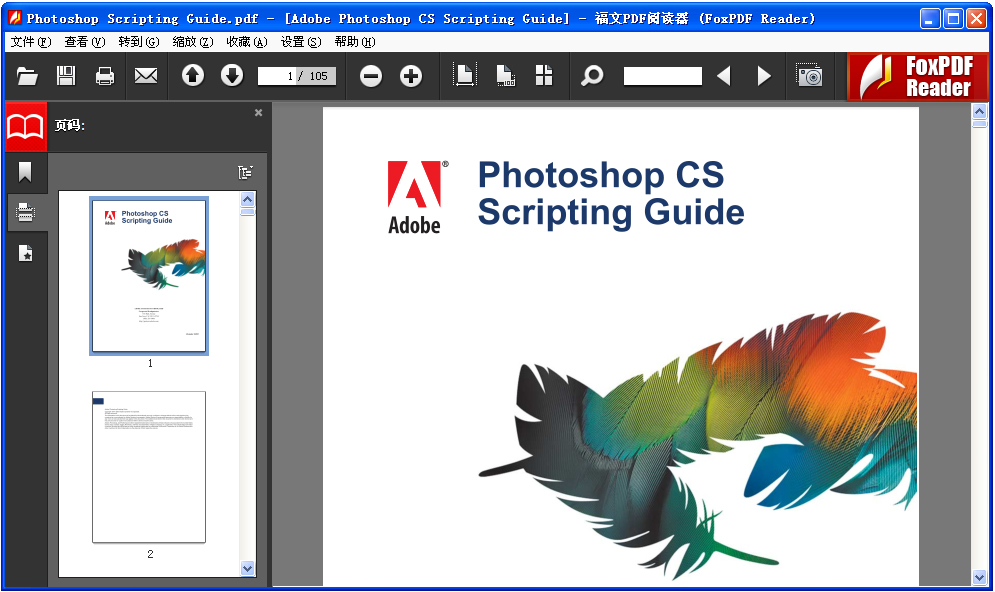This screenshot has width=995, height=592.
Task: Take a snapshot with camera icon
Action: [x=809, y=76]
